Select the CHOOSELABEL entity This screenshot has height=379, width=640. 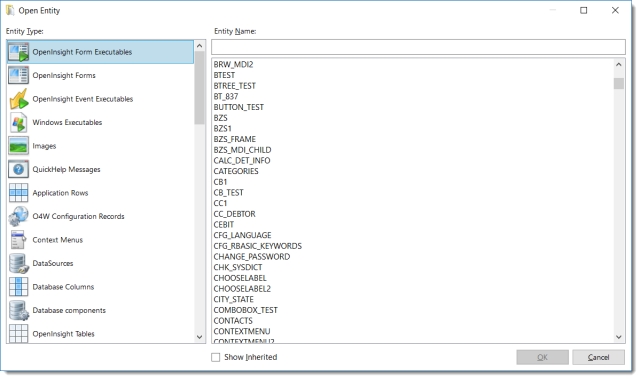[x=240, y=278]
